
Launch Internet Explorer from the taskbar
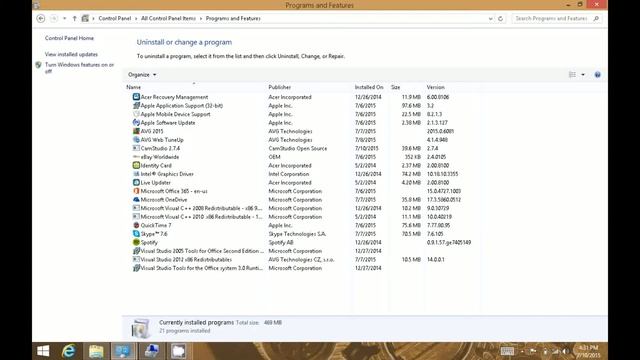(69, 351)
